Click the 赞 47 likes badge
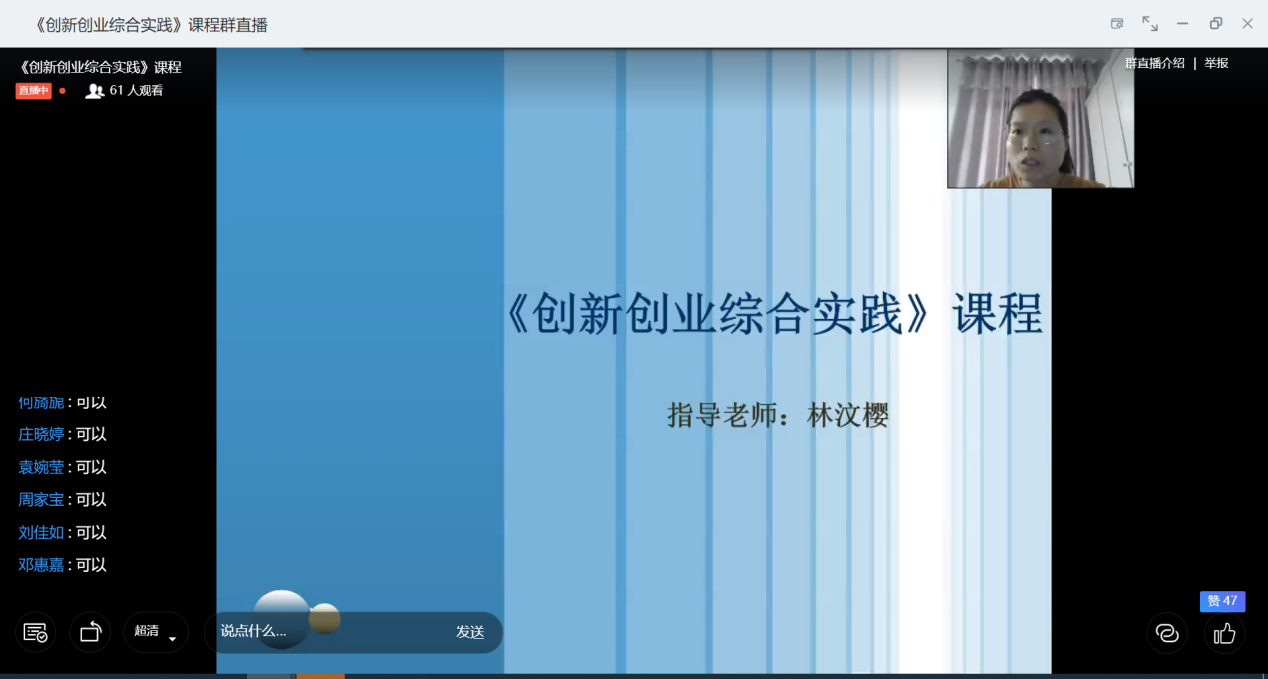 1222,601
